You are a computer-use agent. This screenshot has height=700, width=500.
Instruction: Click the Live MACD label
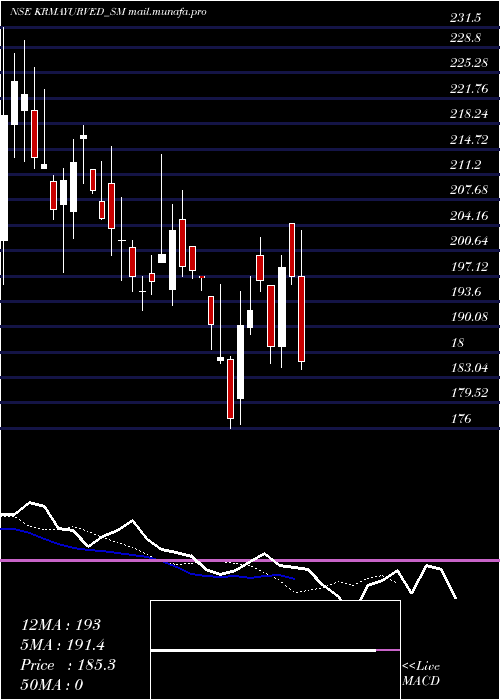pyautogui.click(x=421, y=674)
